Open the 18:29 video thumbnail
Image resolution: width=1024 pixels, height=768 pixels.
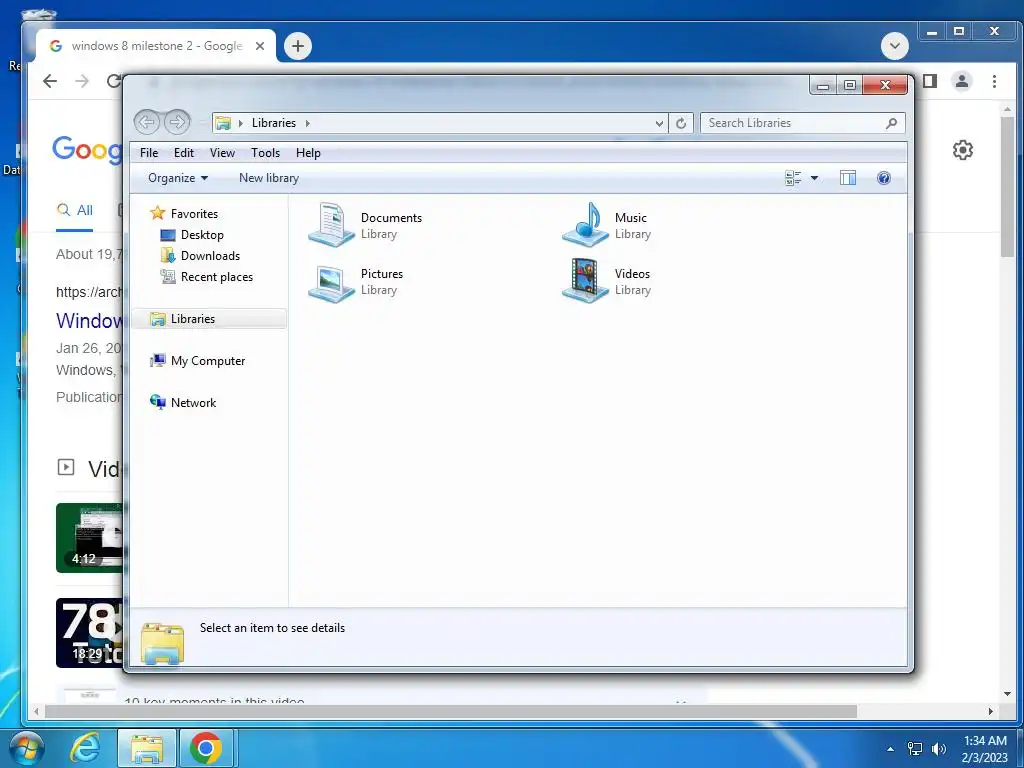click(89, 633)
